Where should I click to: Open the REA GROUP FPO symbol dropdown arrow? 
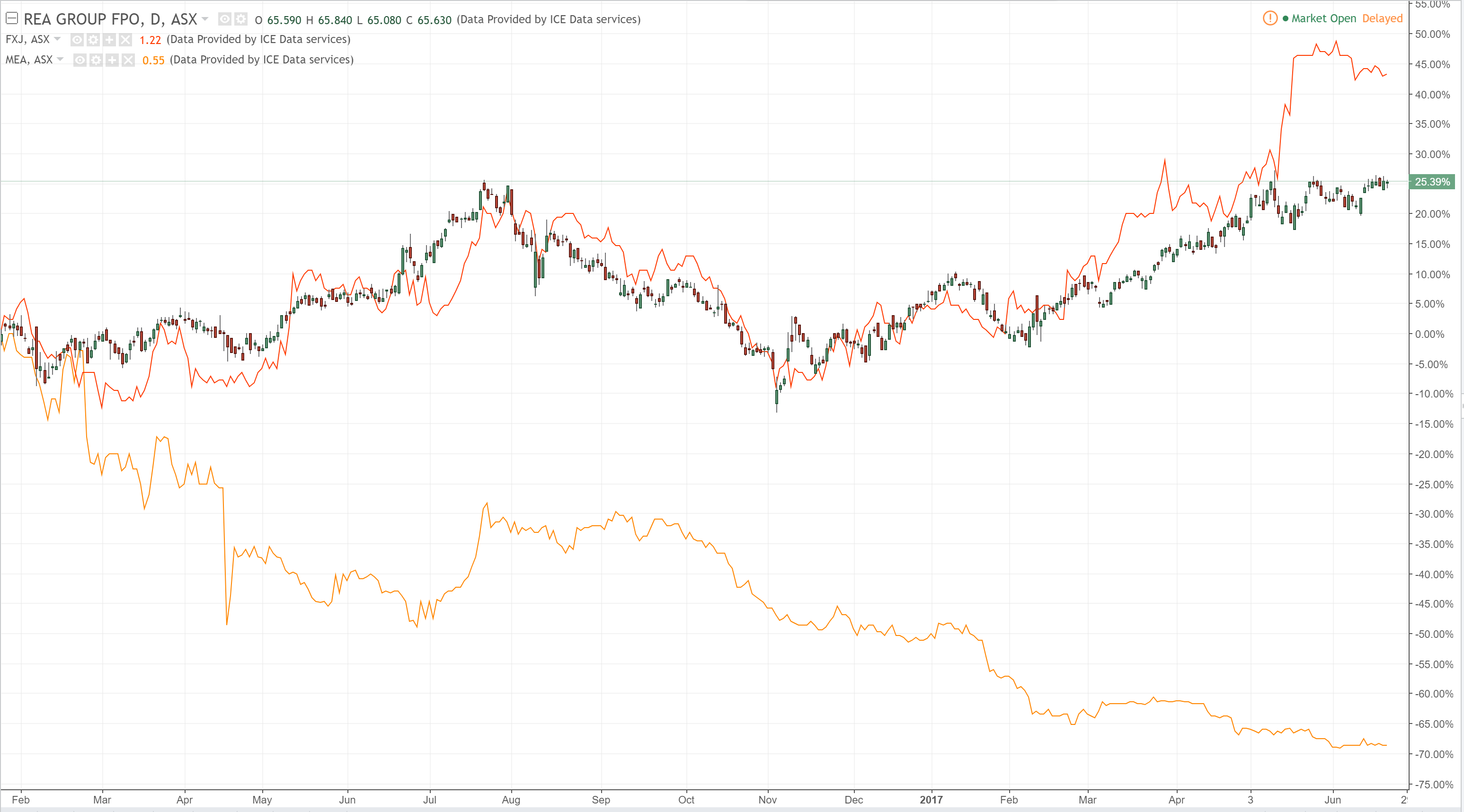pos(205,19)
